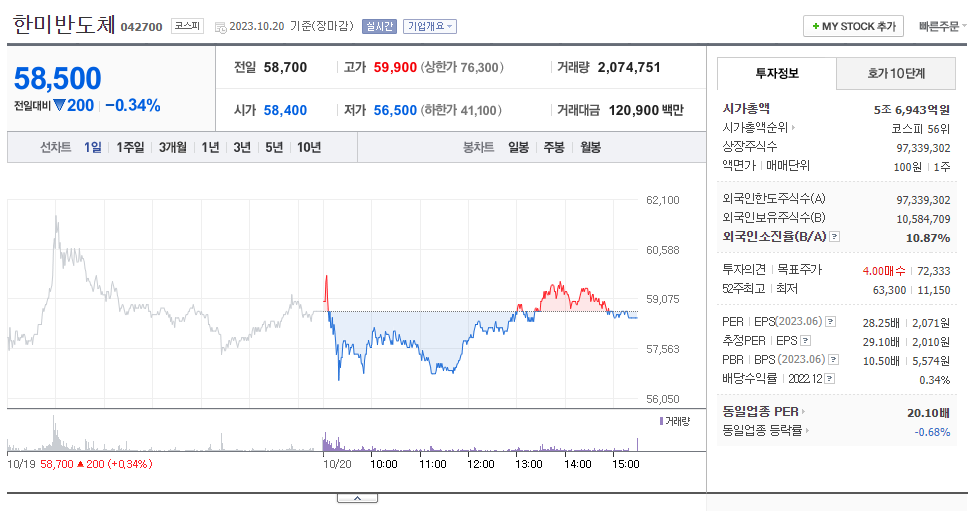
Task: Open 시가총액순위 ranking link
Action: pos(755,127)
